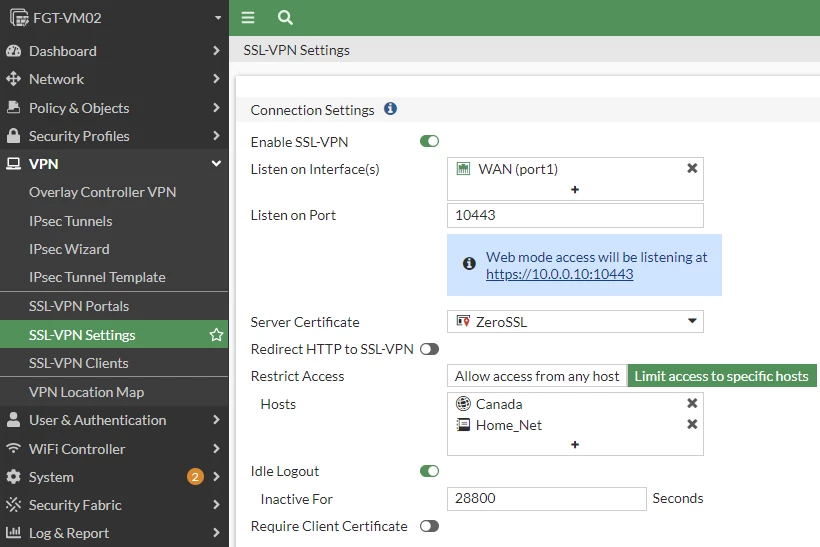The image size is (820, 547).
Task: Toggle the Idle Logout switch
Action: point(429,471)
